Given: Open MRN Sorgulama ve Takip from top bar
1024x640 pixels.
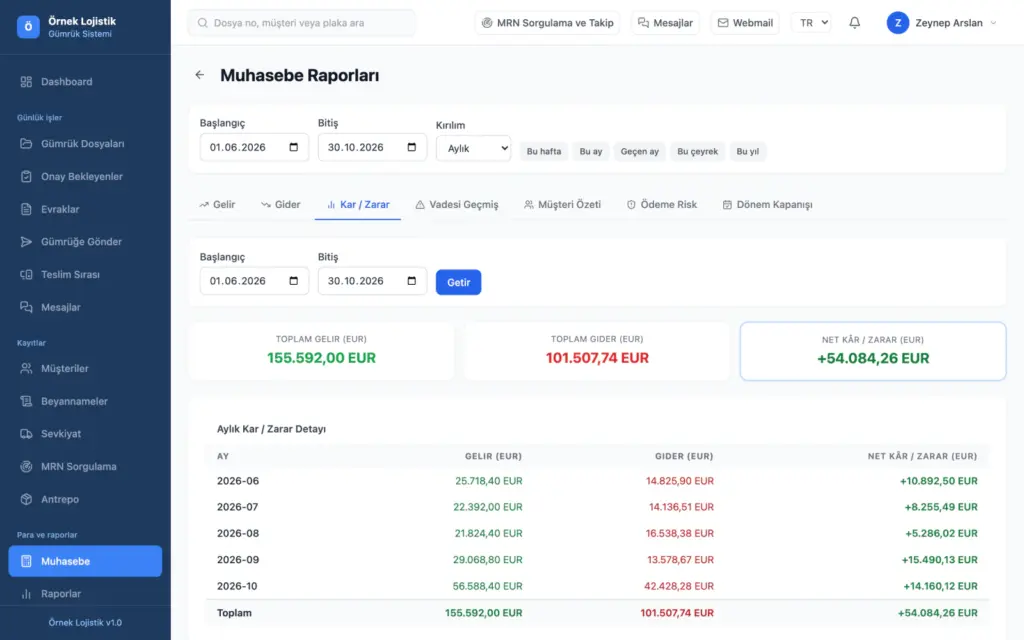Looking at the screenshot, I should point(547,23).
